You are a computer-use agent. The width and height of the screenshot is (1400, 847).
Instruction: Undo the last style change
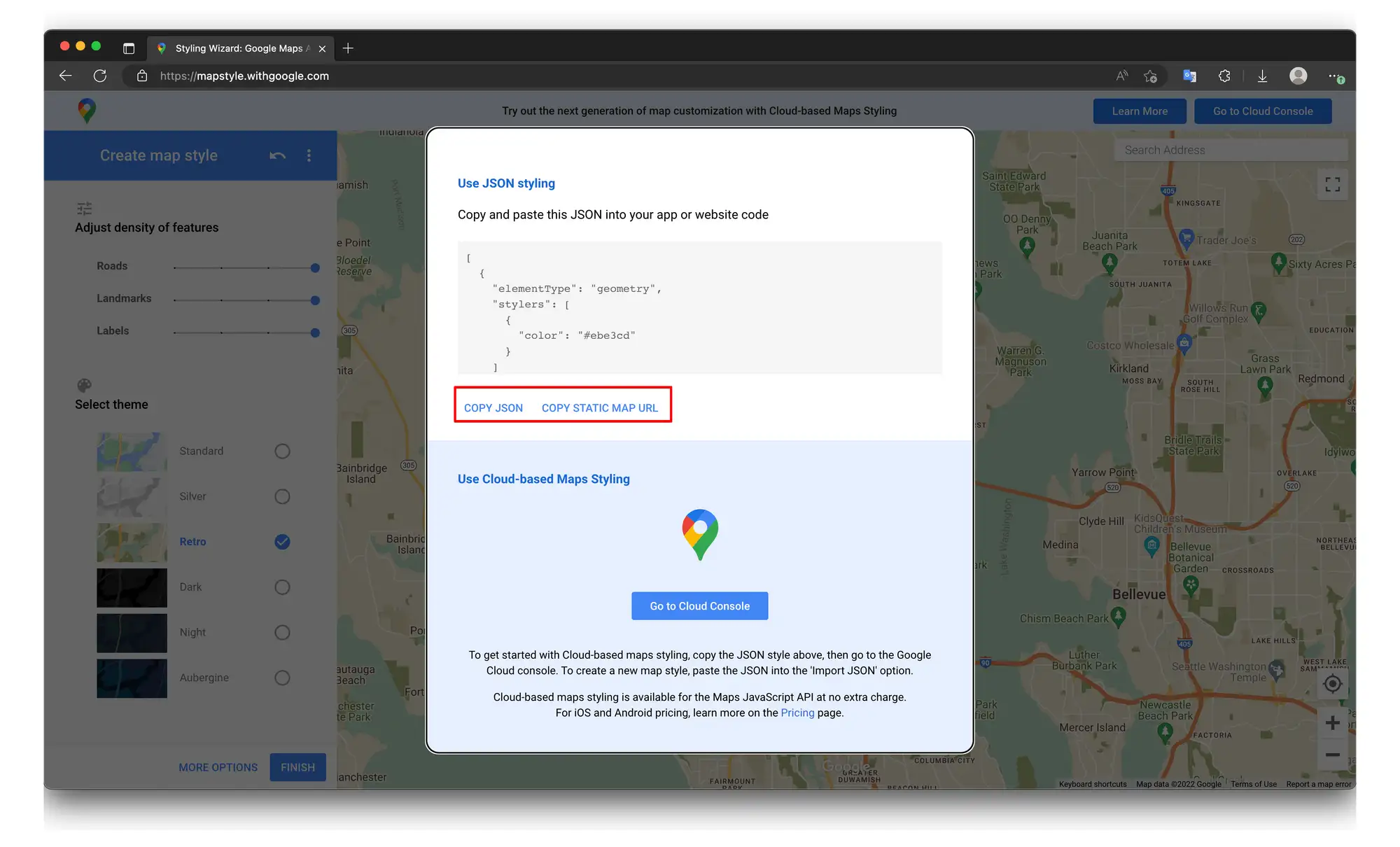pyautogui.click(x=277, y=155)
